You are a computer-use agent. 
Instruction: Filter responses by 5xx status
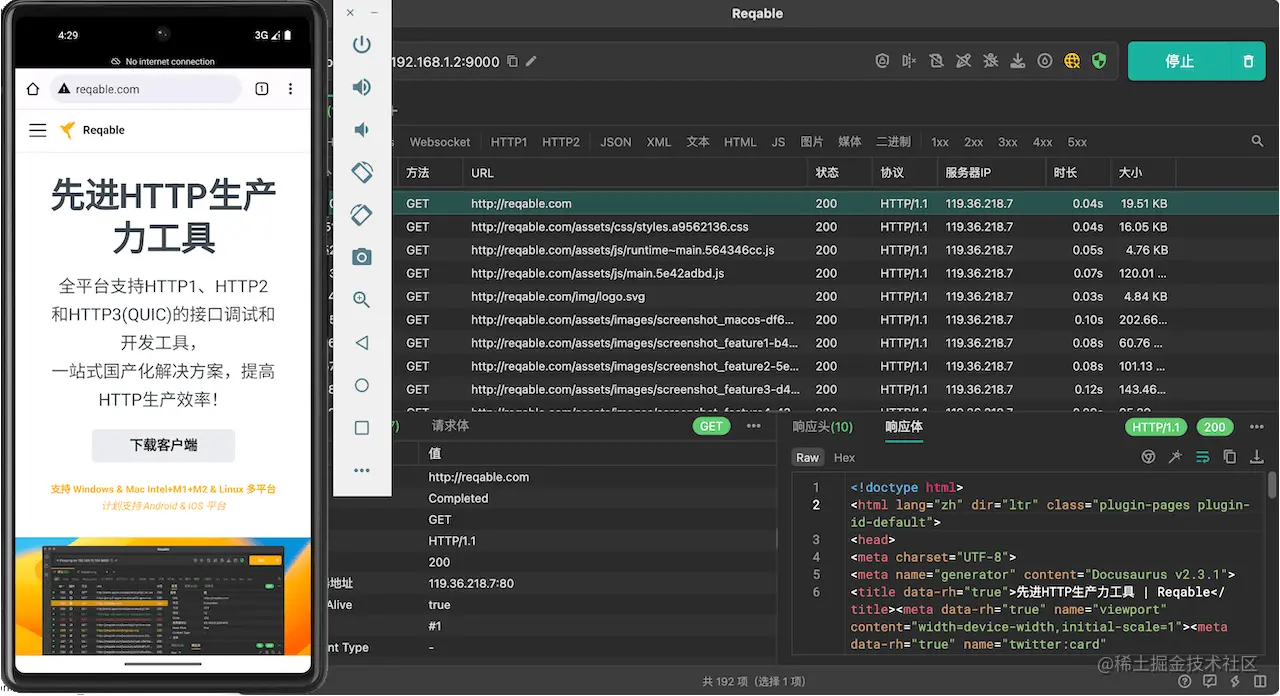(x=1077, y=142)
